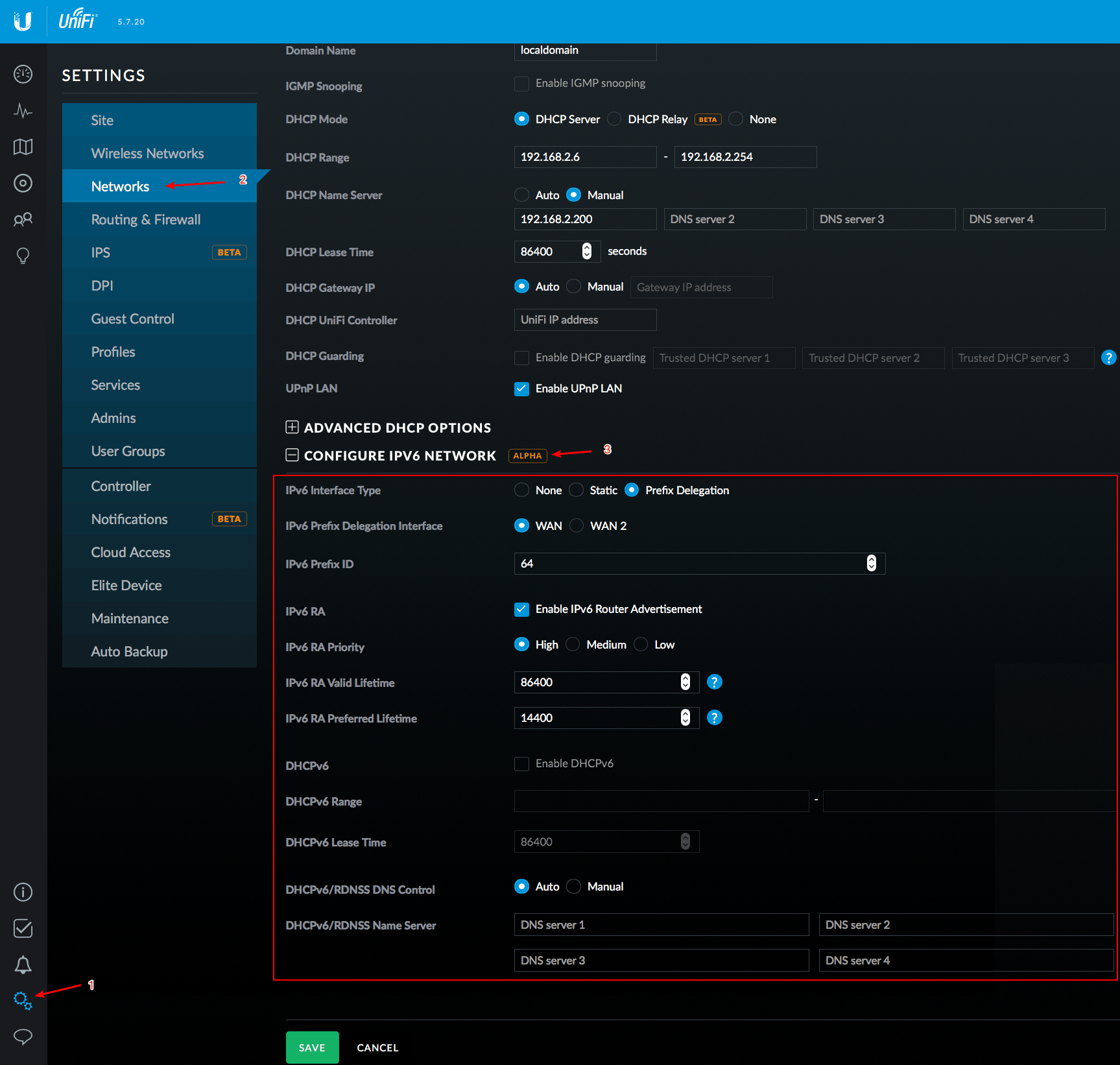Viewport: 1120px width, 1065px height.
Task: Save the network settings
Action: tap(312, 1047)
